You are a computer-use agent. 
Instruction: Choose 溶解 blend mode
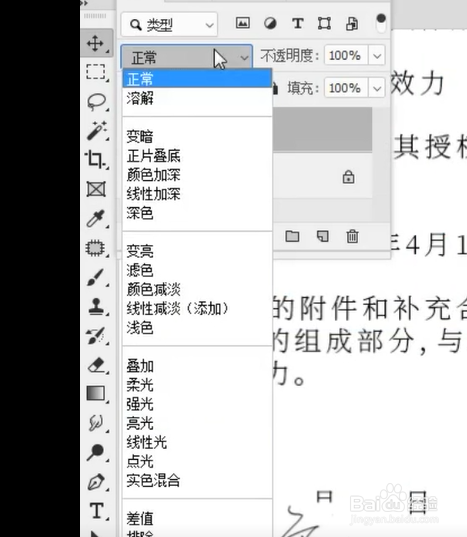tap(197, 98)
